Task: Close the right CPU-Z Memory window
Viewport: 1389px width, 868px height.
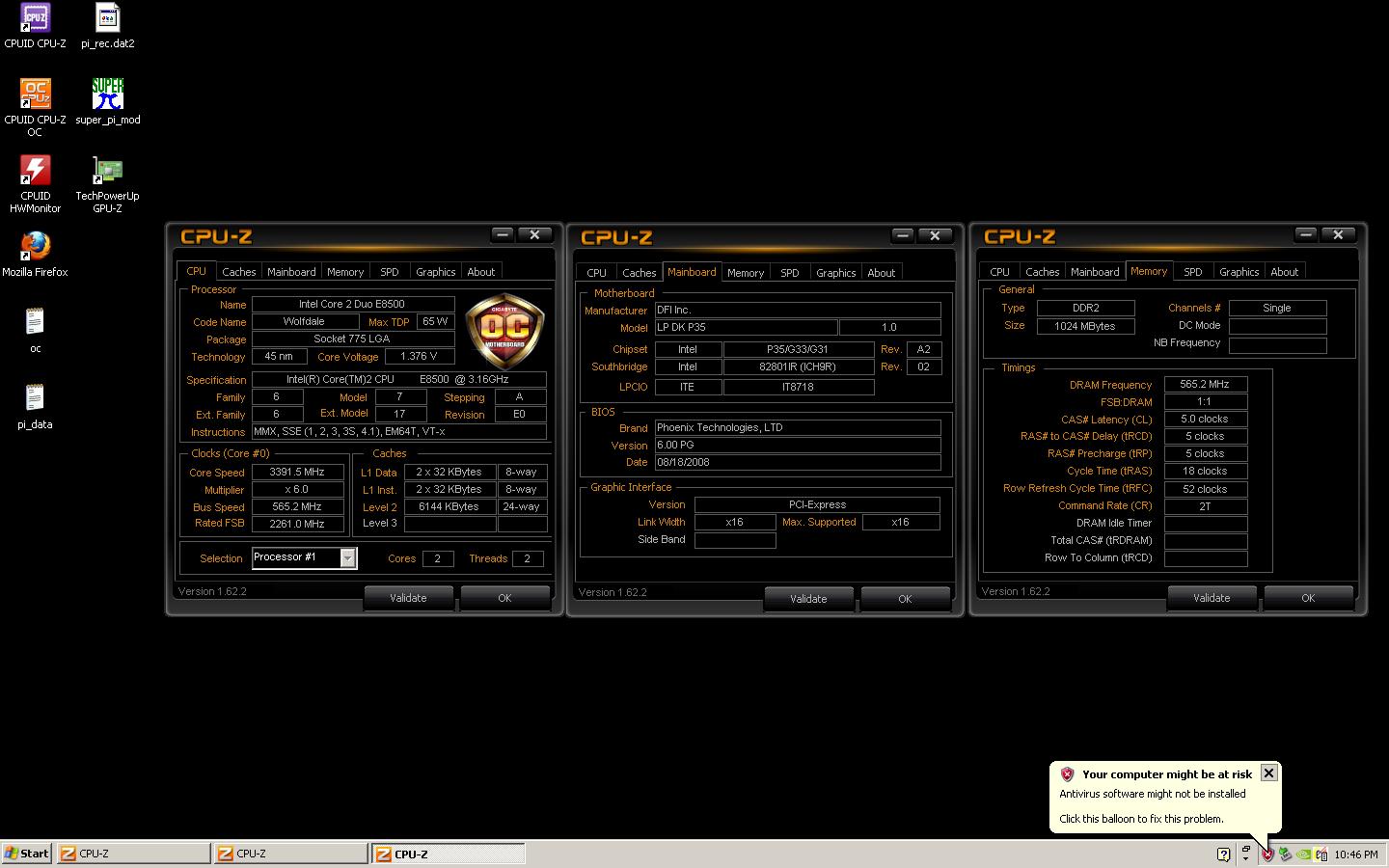Action: 1338,234
